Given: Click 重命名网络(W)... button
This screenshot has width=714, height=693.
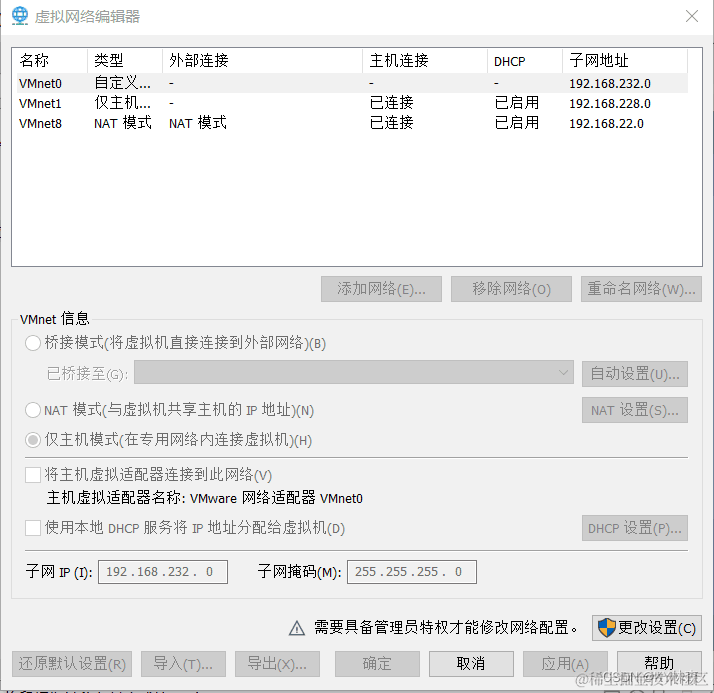Looking at the screenshot, I should [x=641, y=289].
